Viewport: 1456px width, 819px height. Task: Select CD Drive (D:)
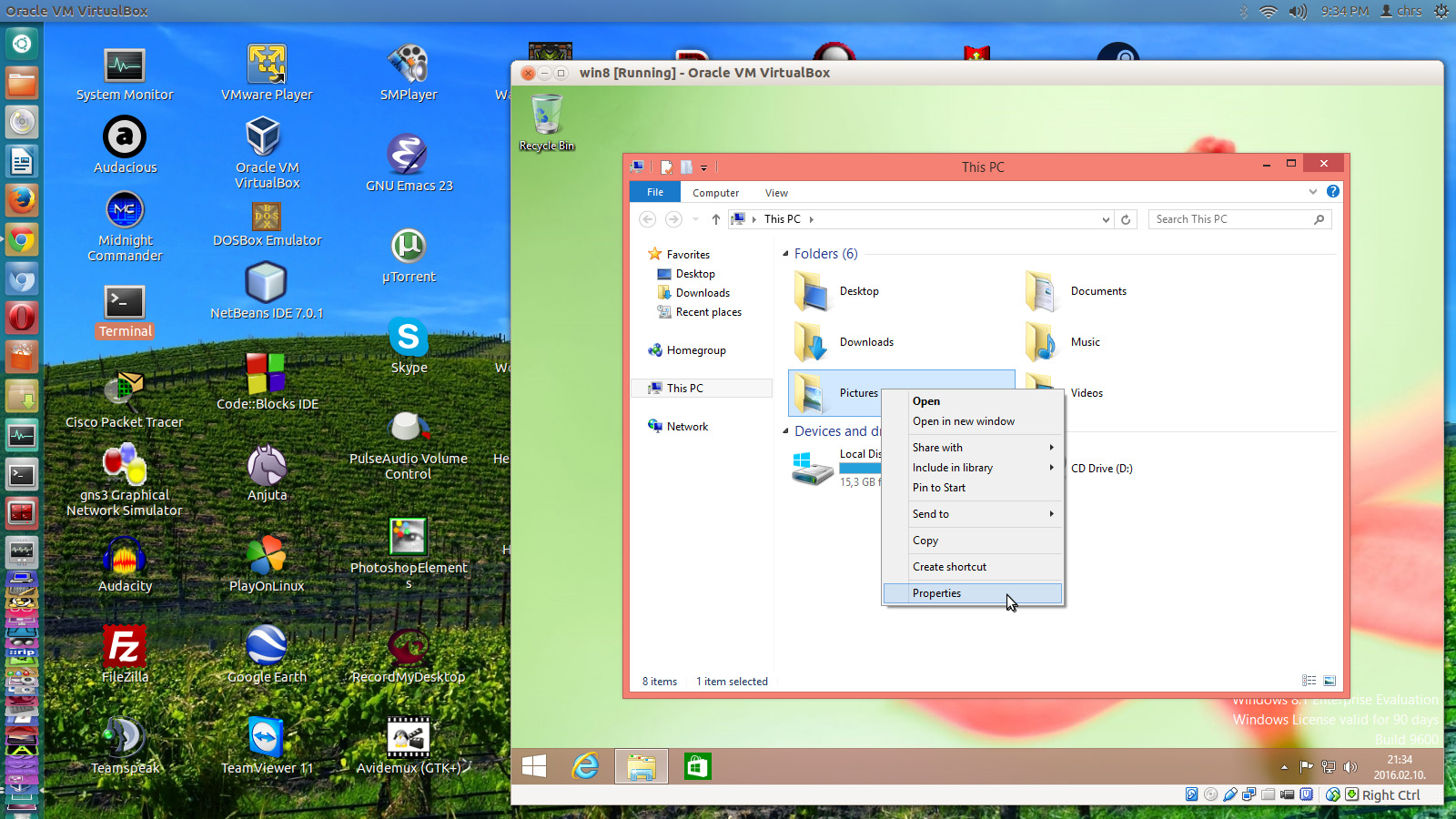(1101, 469)
